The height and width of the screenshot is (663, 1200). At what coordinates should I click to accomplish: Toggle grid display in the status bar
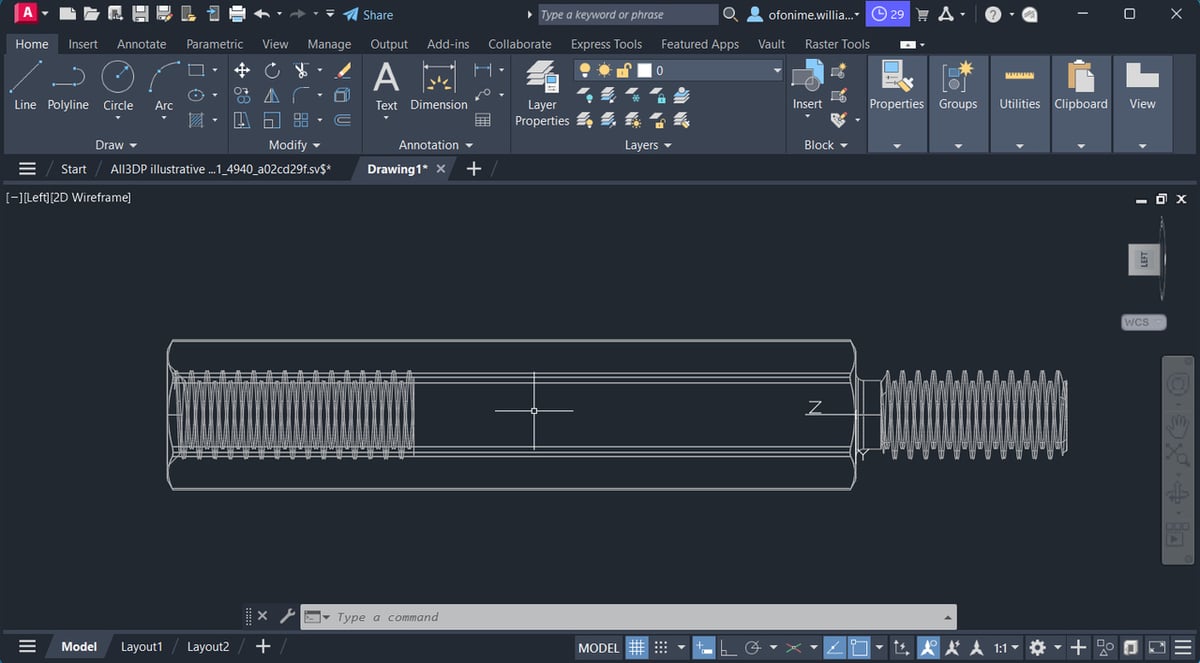click(637, 647)
